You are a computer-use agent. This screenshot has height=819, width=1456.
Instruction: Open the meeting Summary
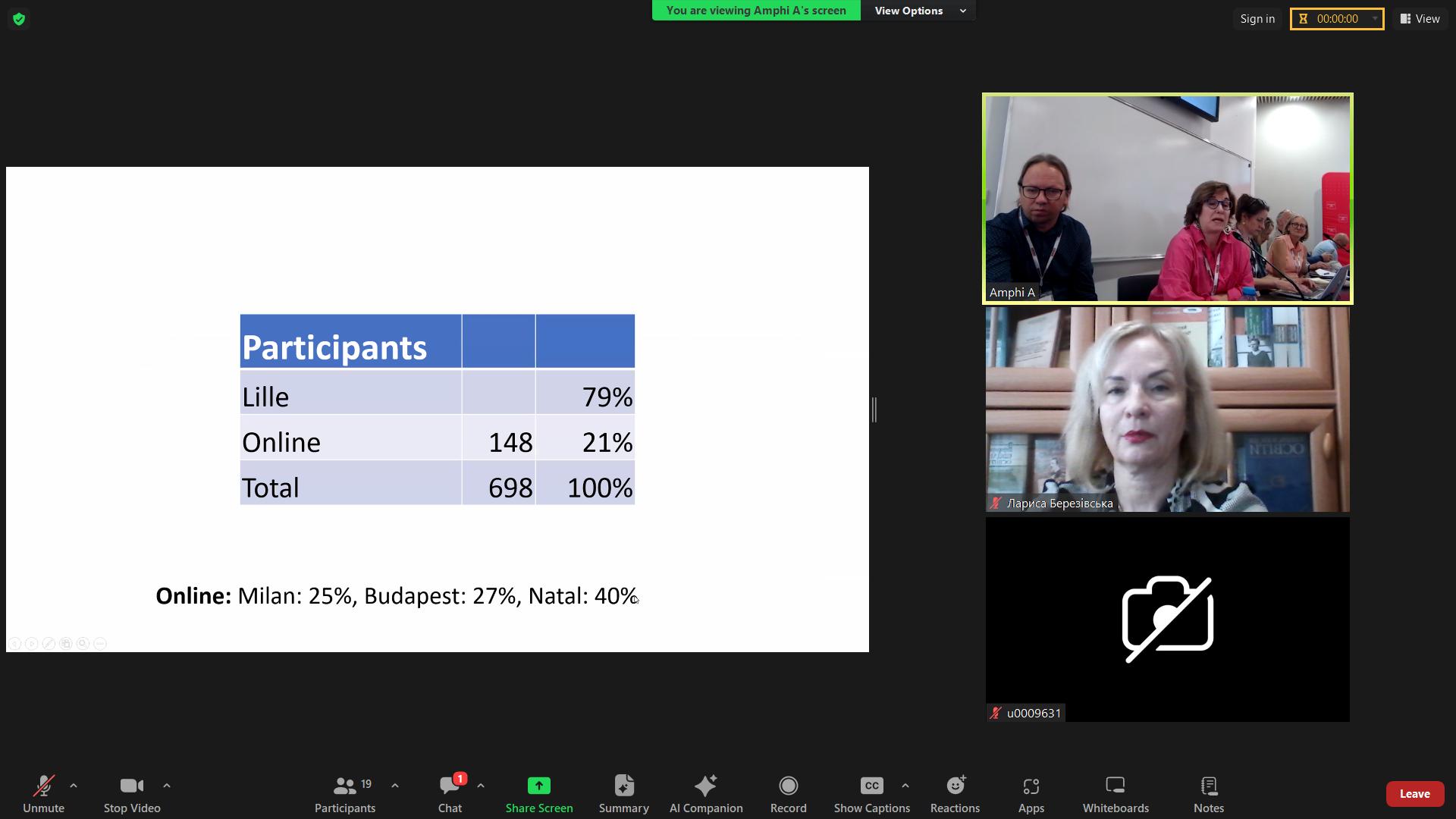[x=623, y=794]
